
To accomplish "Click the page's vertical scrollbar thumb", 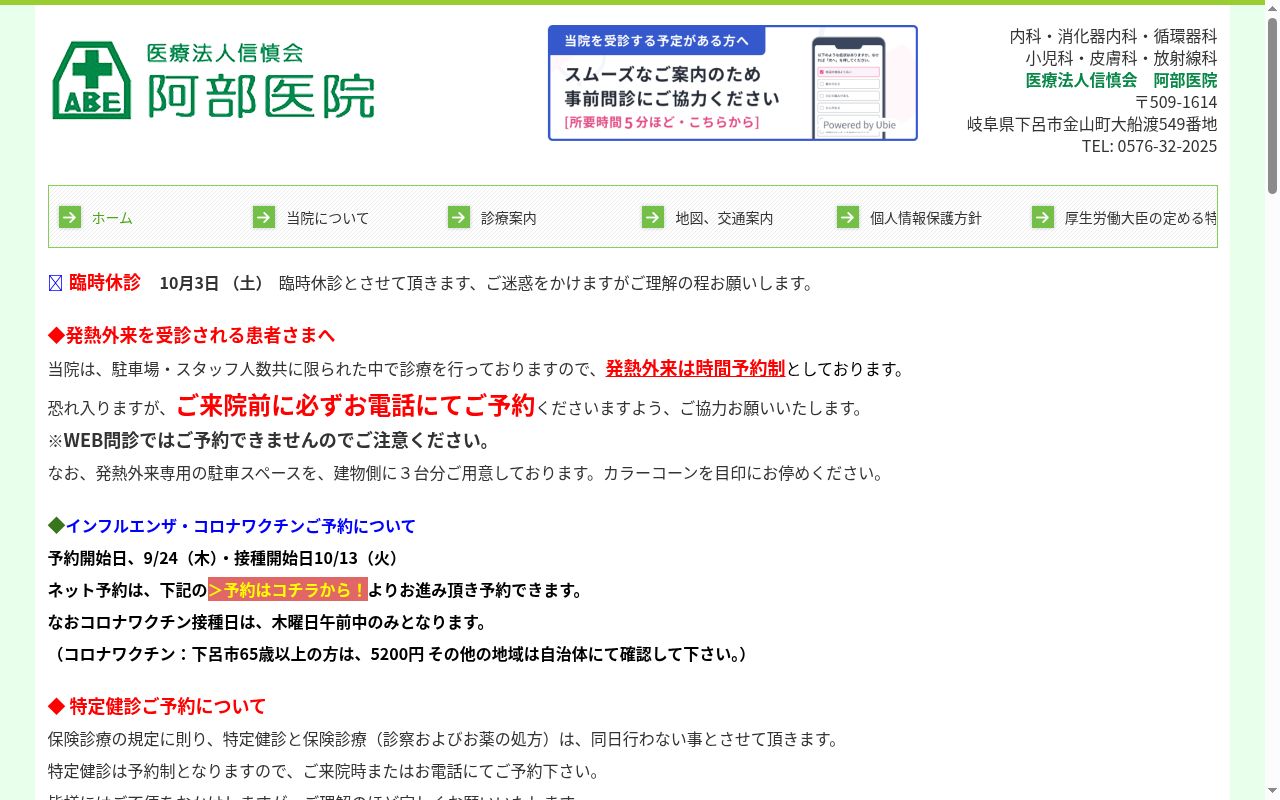I will (1272, 105).
